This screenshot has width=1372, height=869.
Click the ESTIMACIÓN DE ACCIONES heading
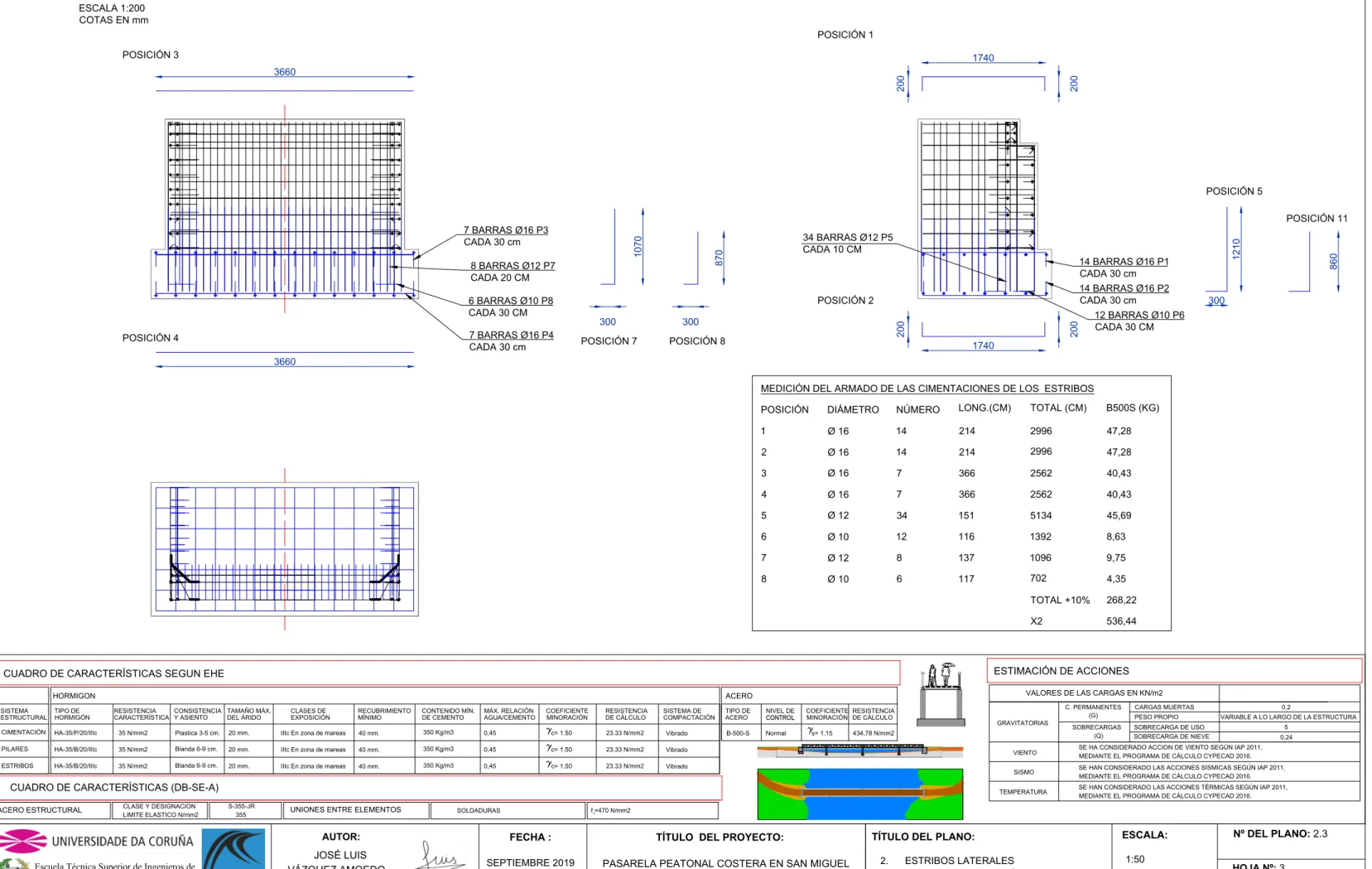point(1061,671)
